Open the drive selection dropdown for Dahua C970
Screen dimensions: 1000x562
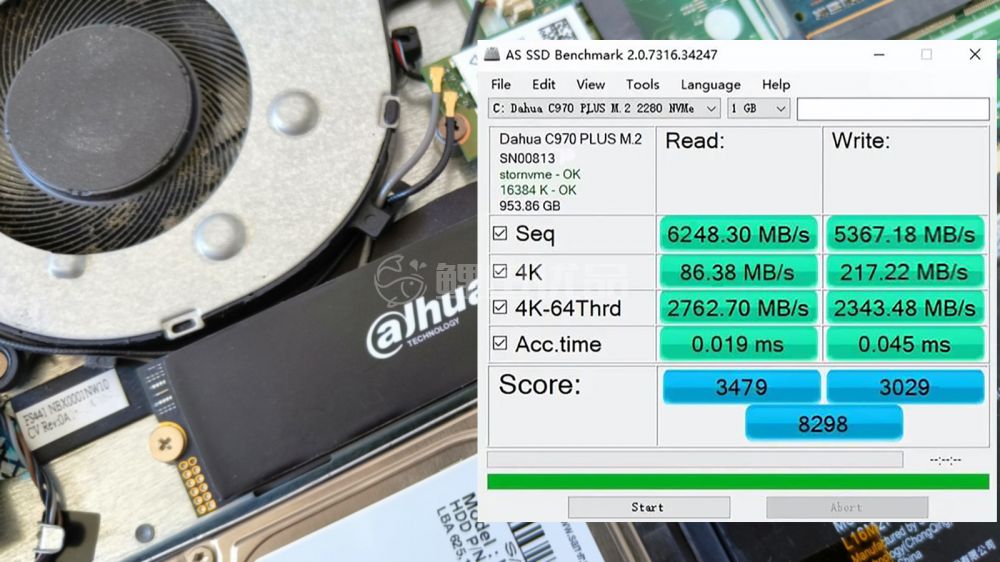(x=605, y=108)
